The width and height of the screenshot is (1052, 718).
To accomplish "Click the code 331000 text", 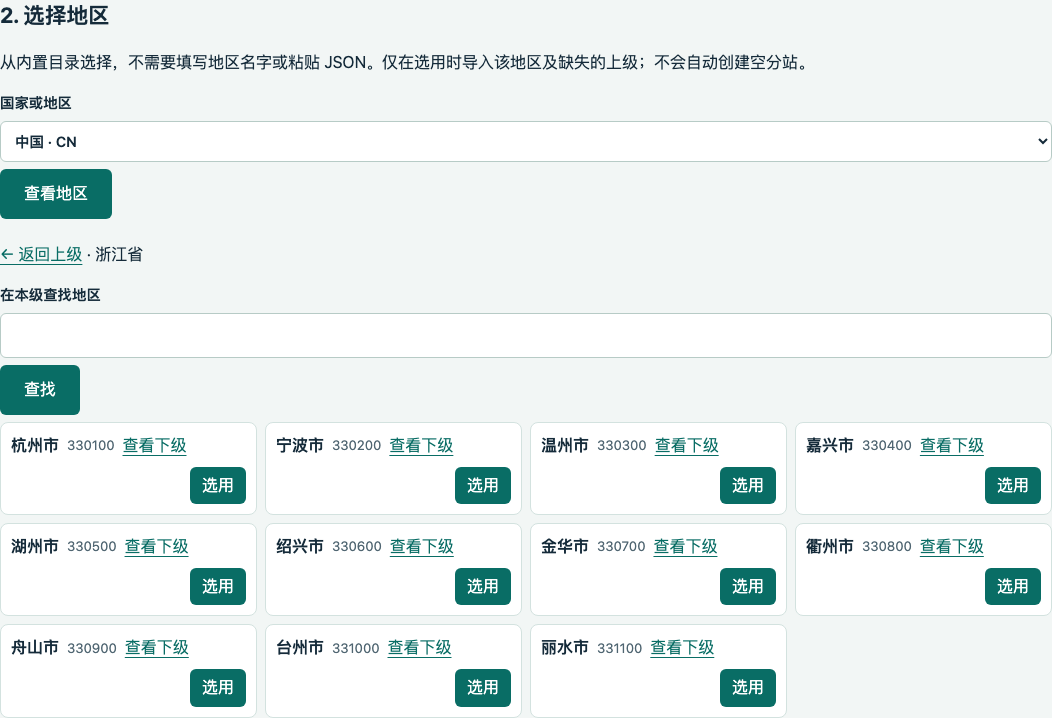I will (356, 648).
